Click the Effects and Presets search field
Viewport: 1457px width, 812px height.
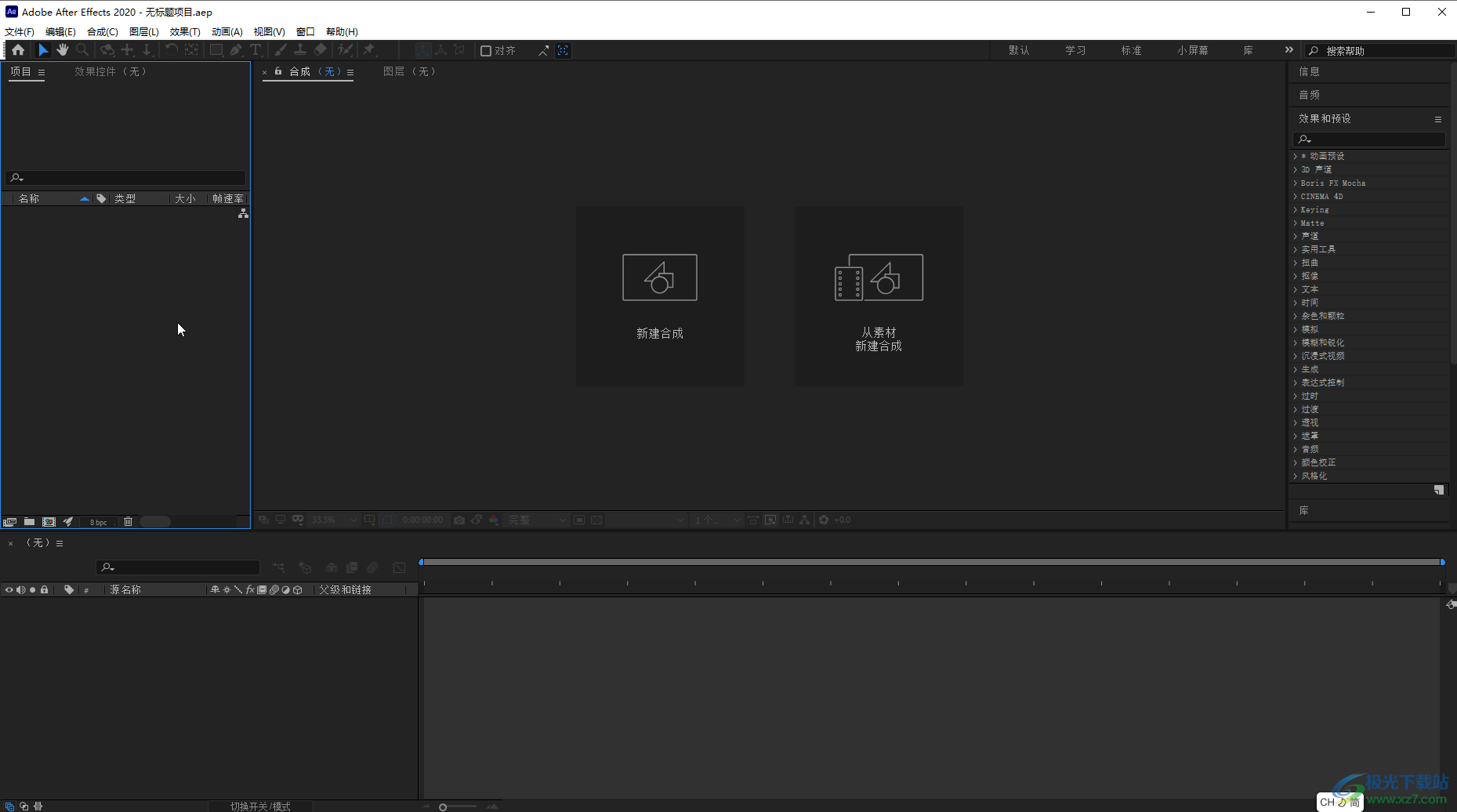pyautogui.click(x=1368, y=139)
